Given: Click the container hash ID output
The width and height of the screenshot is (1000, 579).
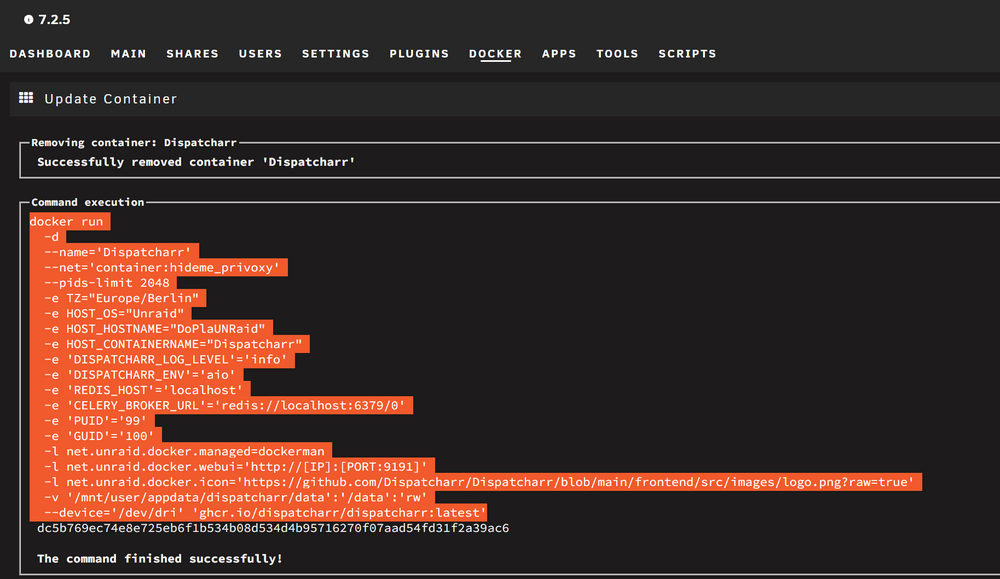Looking at the screenshot, I should pyautogui.click(x=273, y=528).
